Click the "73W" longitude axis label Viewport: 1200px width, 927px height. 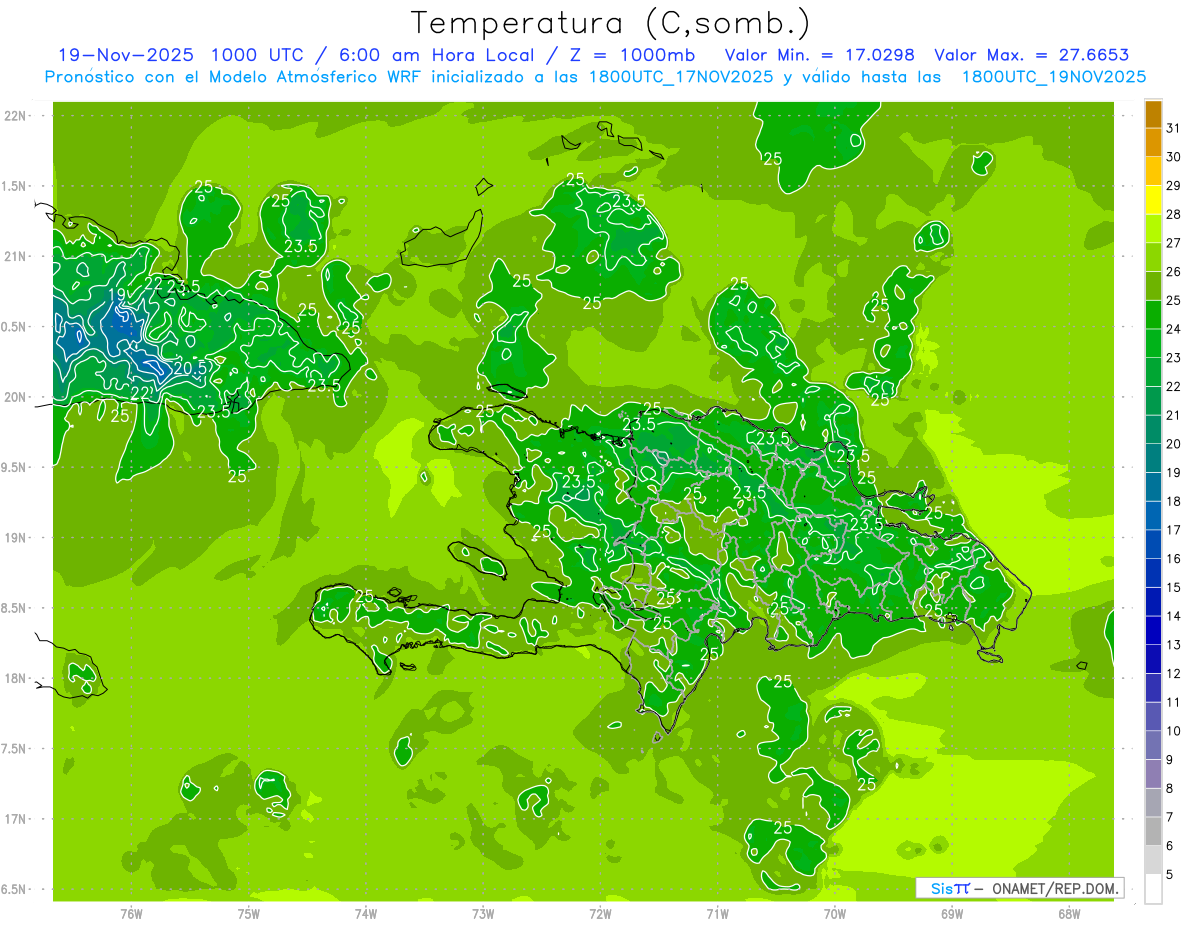(x=483, y=914)
